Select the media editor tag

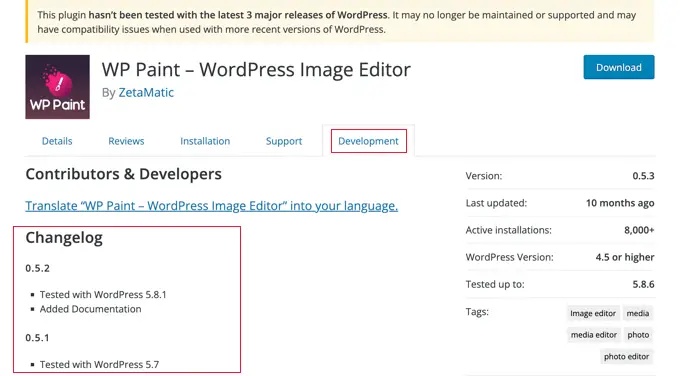coord(593,335)
